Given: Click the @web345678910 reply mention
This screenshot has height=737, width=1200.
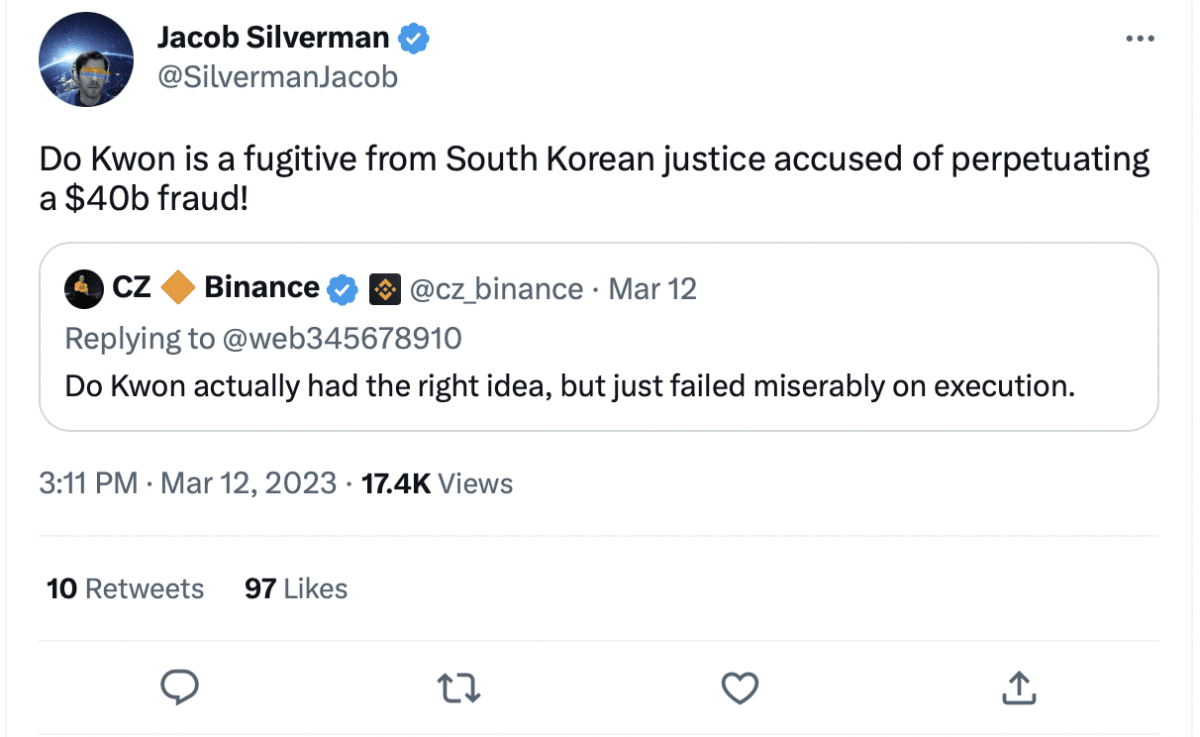Looking at the screenshot, I should [x=342, y=338].
